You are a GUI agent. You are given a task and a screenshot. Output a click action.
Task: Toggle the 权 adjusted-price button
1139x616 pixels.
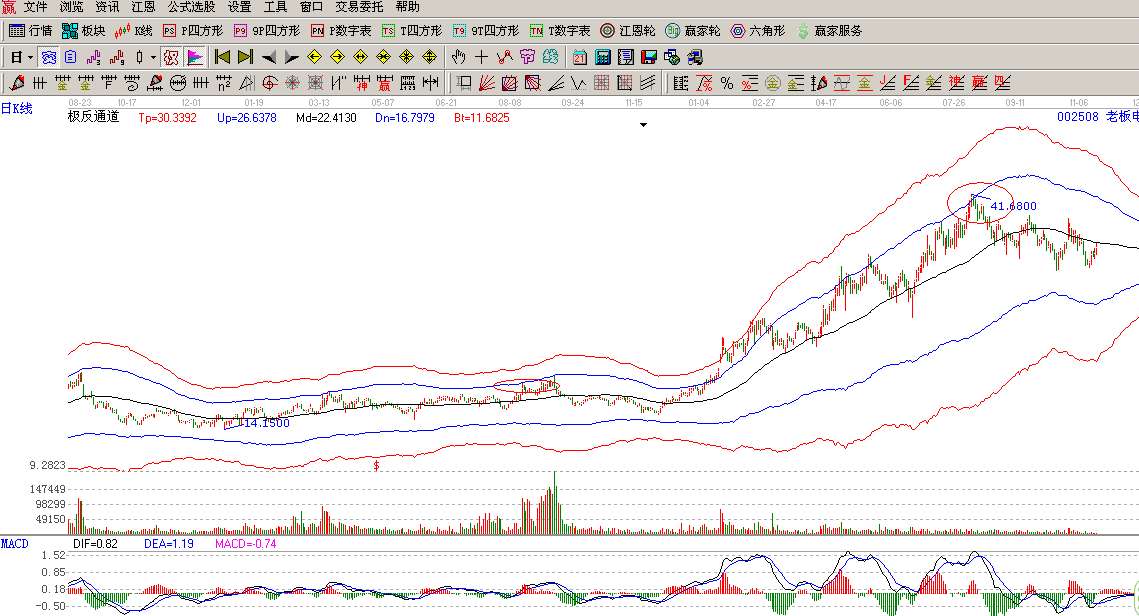[171, 57]
